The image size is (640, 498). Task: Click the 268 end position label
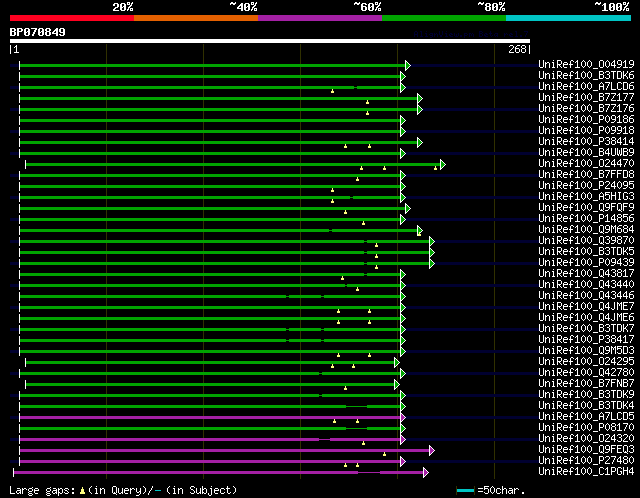pos(517,49)
